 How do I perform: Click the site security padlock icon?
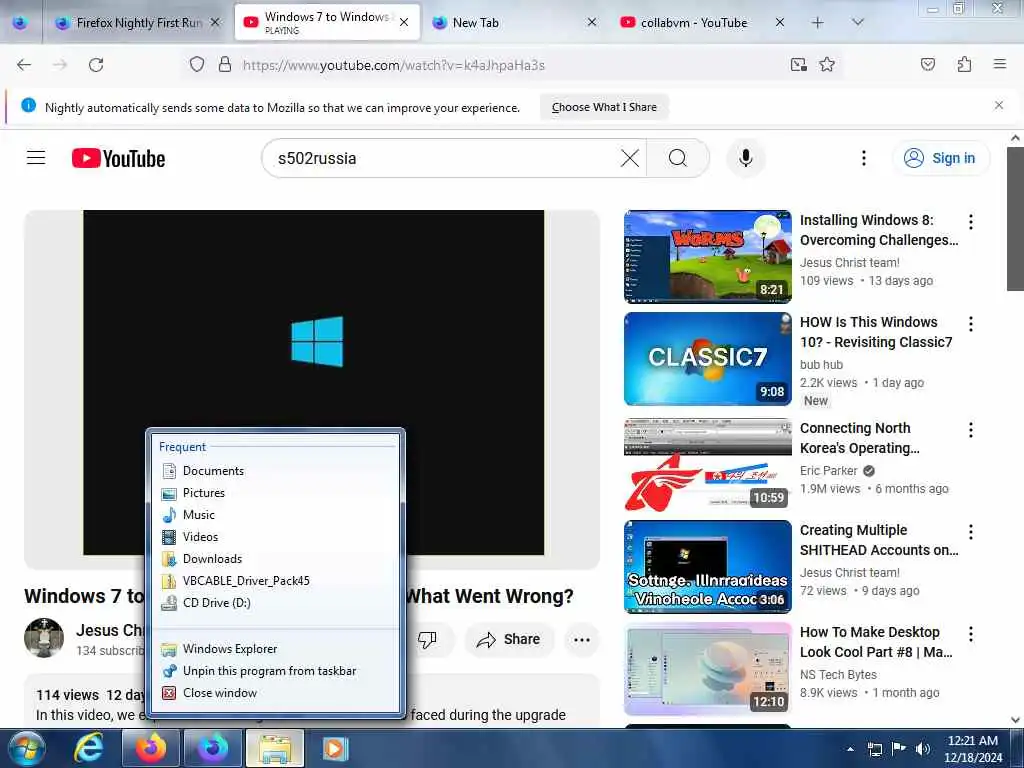225,65
